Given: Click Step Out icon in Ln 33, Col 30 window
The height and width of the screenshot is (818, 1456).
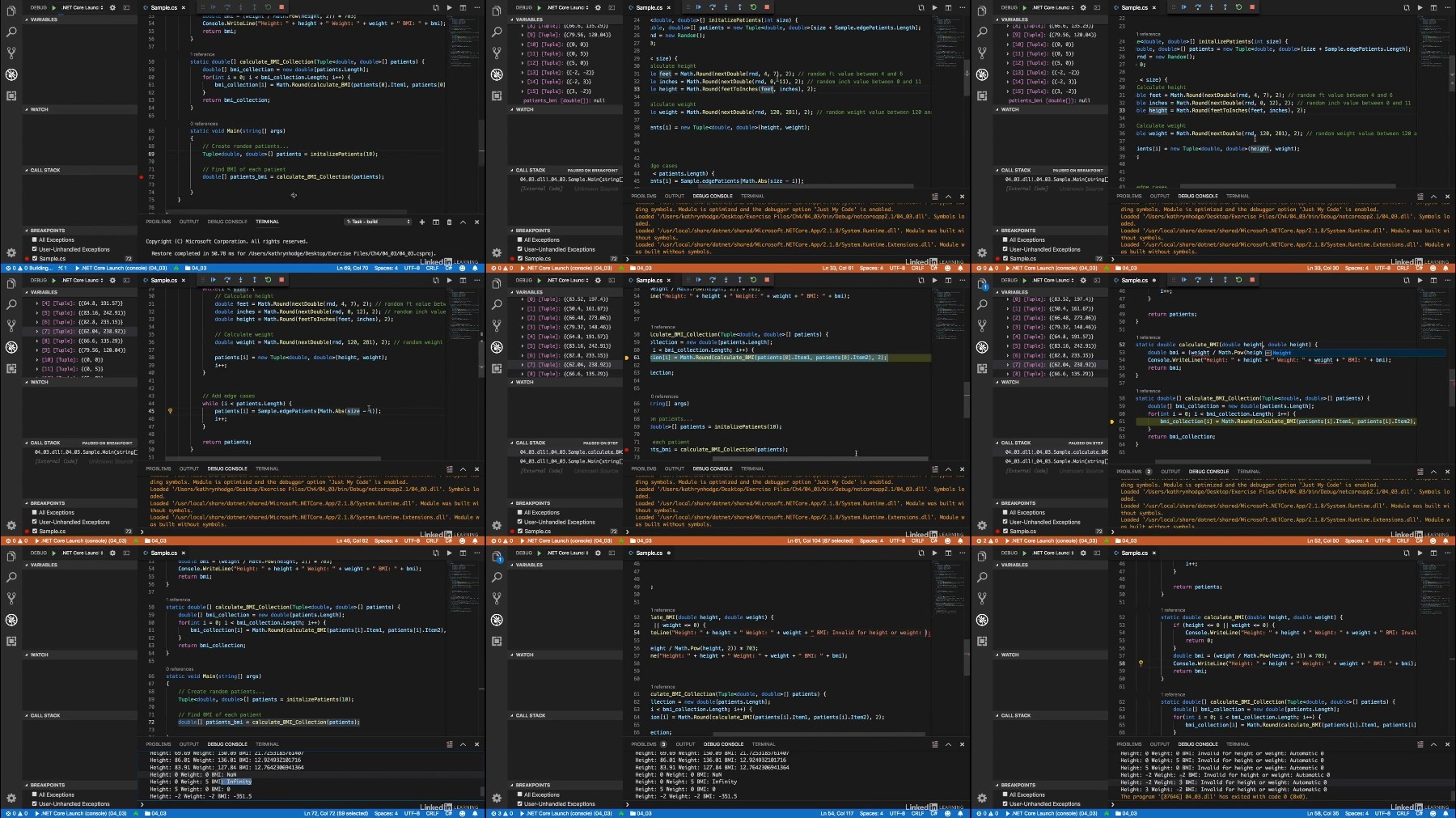Looking at the screenshot, I should point(1225,7).
